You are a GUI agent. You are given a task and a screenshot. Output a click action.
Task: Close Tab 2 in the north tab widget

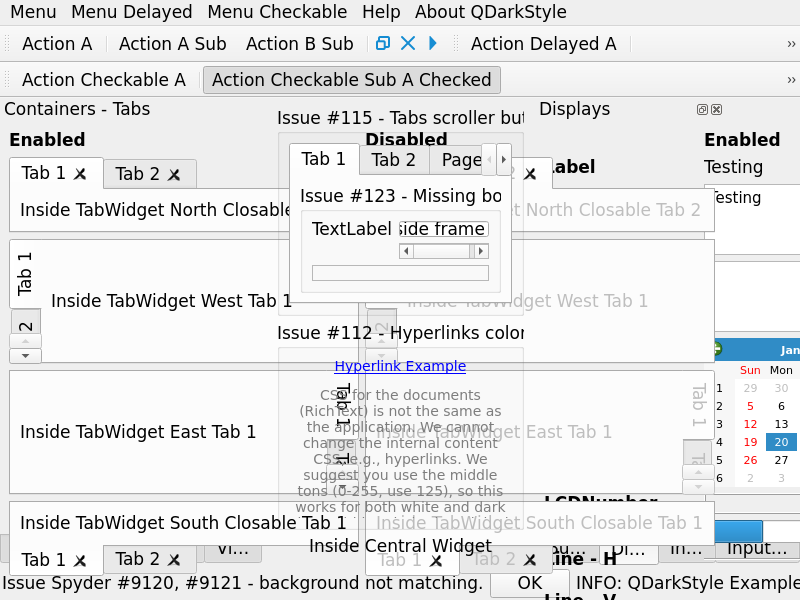click(x=174, y=175)
